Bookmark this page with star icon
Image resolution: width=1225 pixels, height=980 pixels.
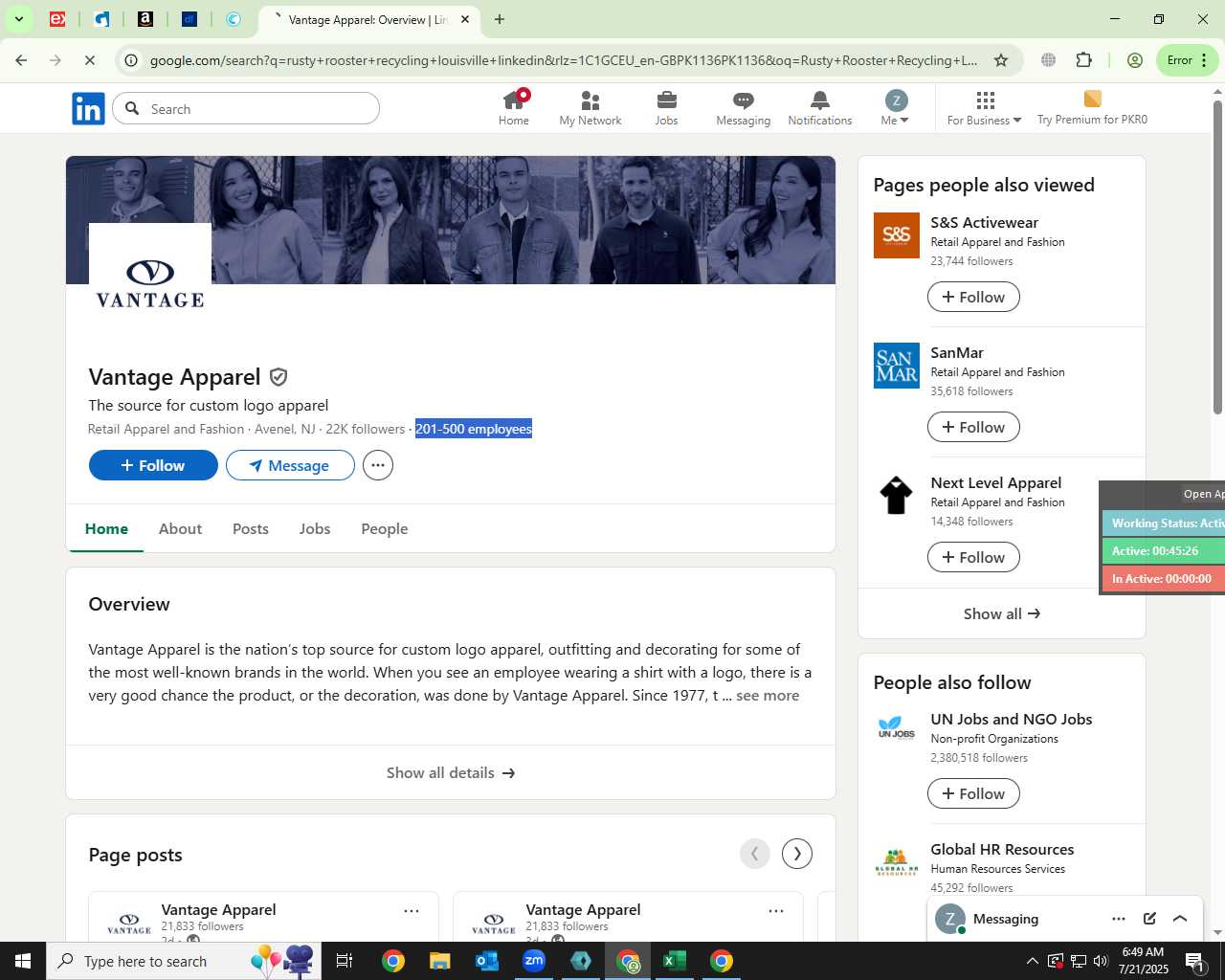1001,60
